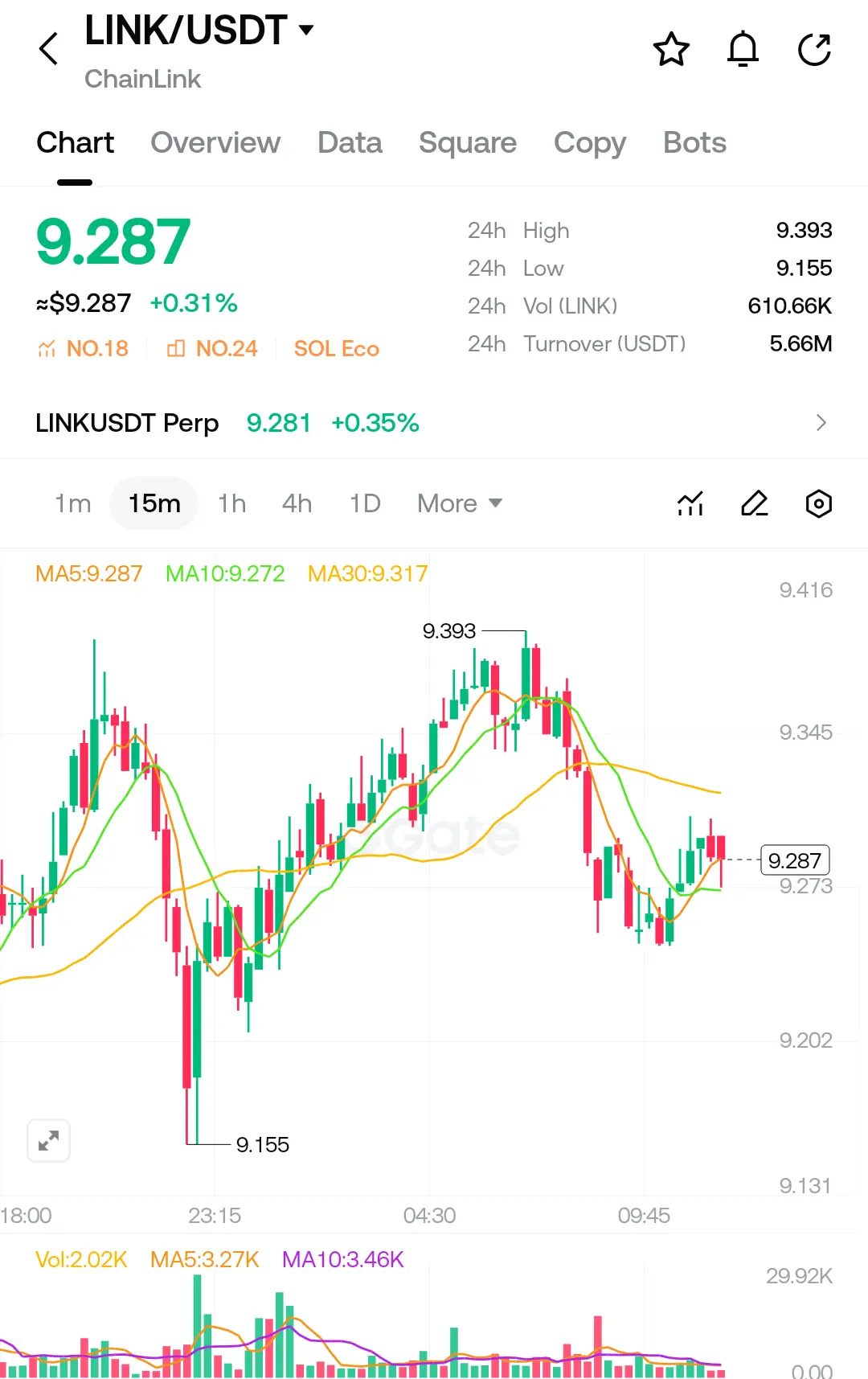Open LINKUSDT Perp with the chevron

821,422
